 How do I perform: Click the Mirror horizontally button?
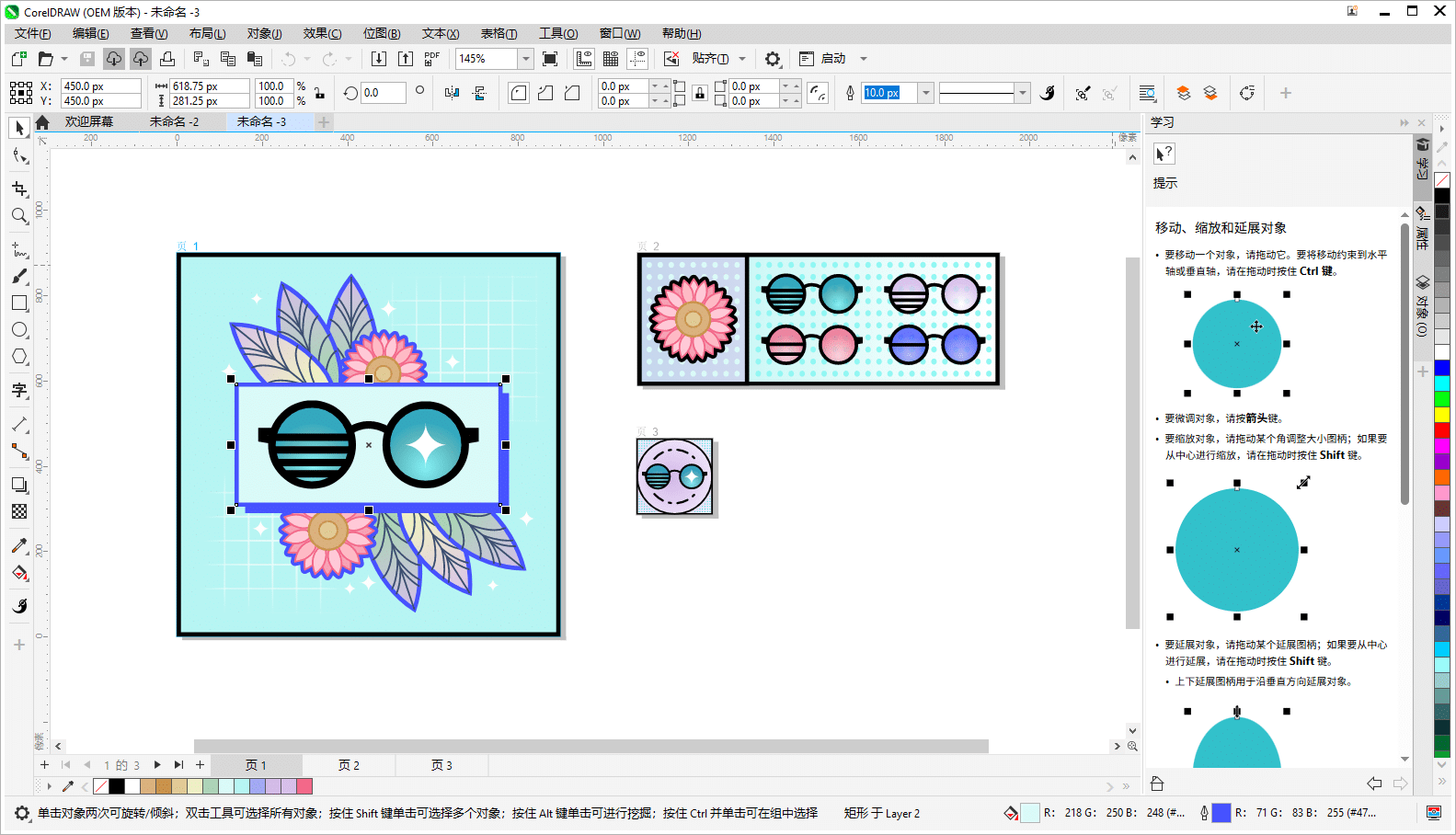click(x=452, y=93)
